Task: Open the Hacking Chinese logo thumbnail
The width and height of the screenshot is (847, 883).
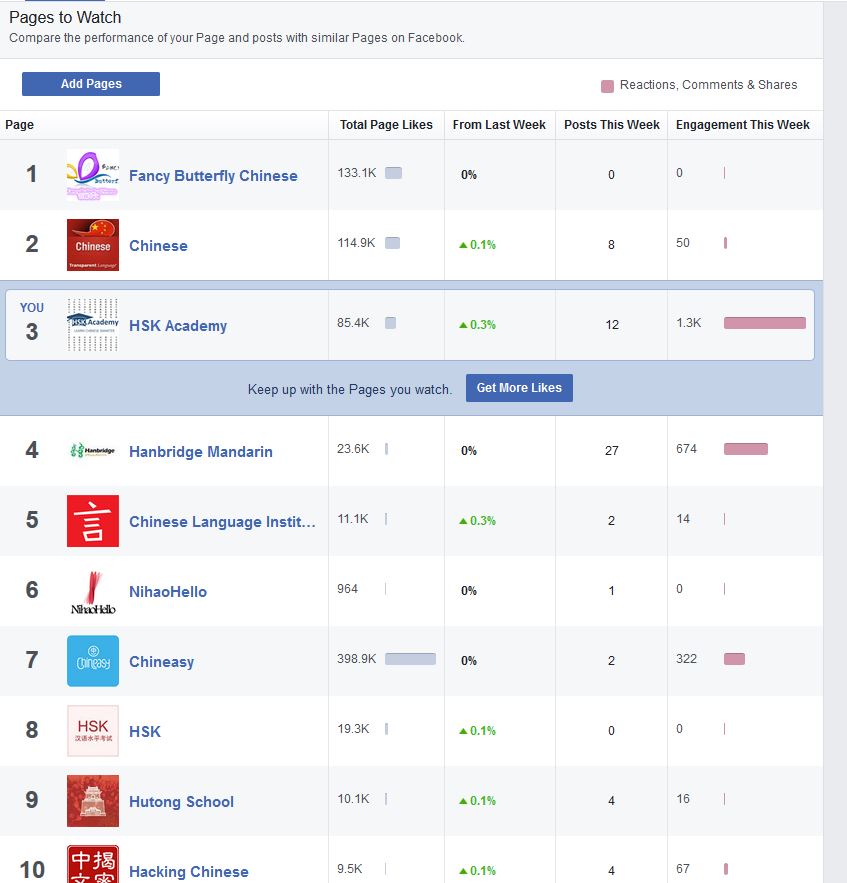Action: pyautogui.click(x=92, y=864)
